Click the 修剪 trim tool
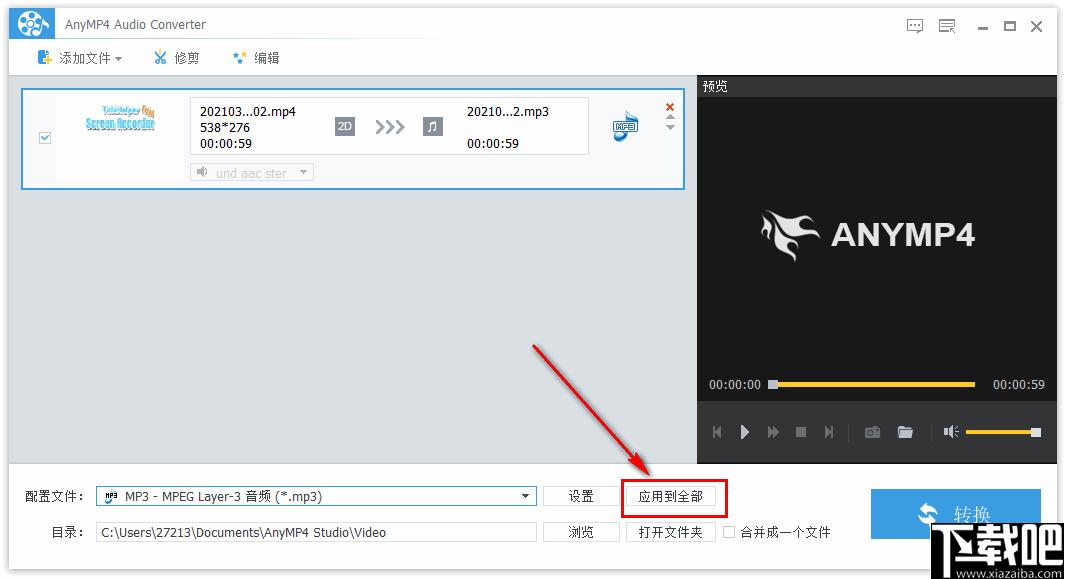Viewport: 1066px width, 579px height. pyautogui.click(x=176, y=58)
